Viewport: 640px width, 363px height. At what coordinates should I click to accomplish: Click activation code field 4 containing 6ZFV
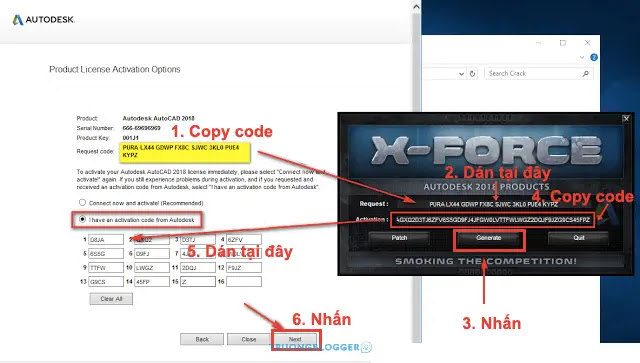[244, 240]
